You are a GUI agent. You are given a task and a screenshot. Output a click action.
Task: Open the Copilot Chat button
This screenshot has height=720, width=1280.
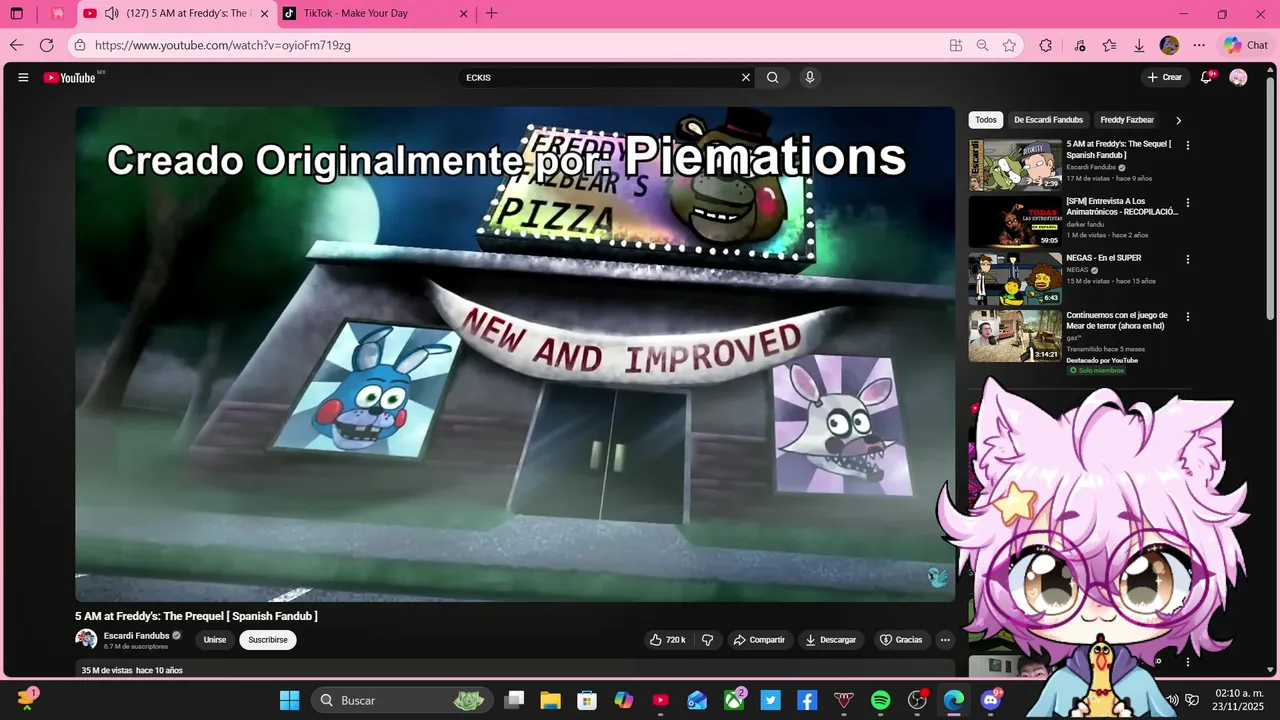tap(1246, 45)
